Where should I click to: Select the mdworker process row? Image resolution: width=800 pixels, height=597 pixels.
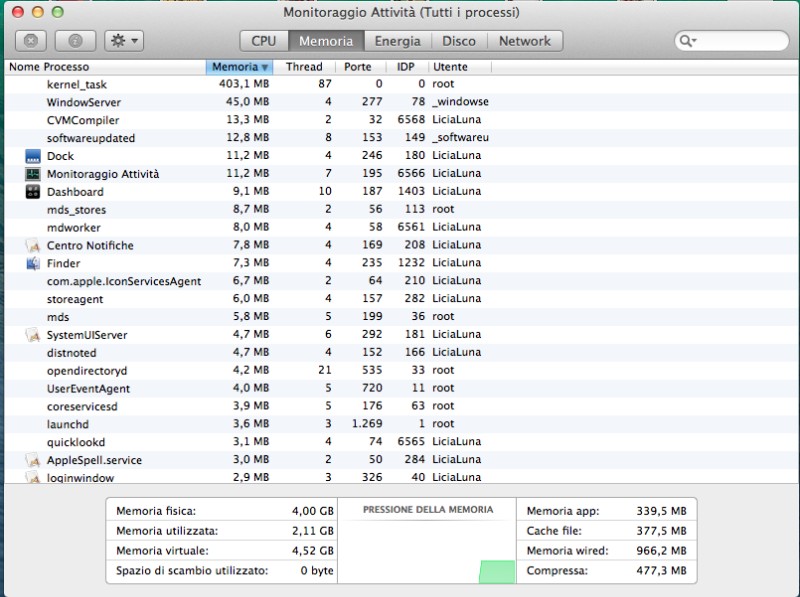[x=402, y=227]
